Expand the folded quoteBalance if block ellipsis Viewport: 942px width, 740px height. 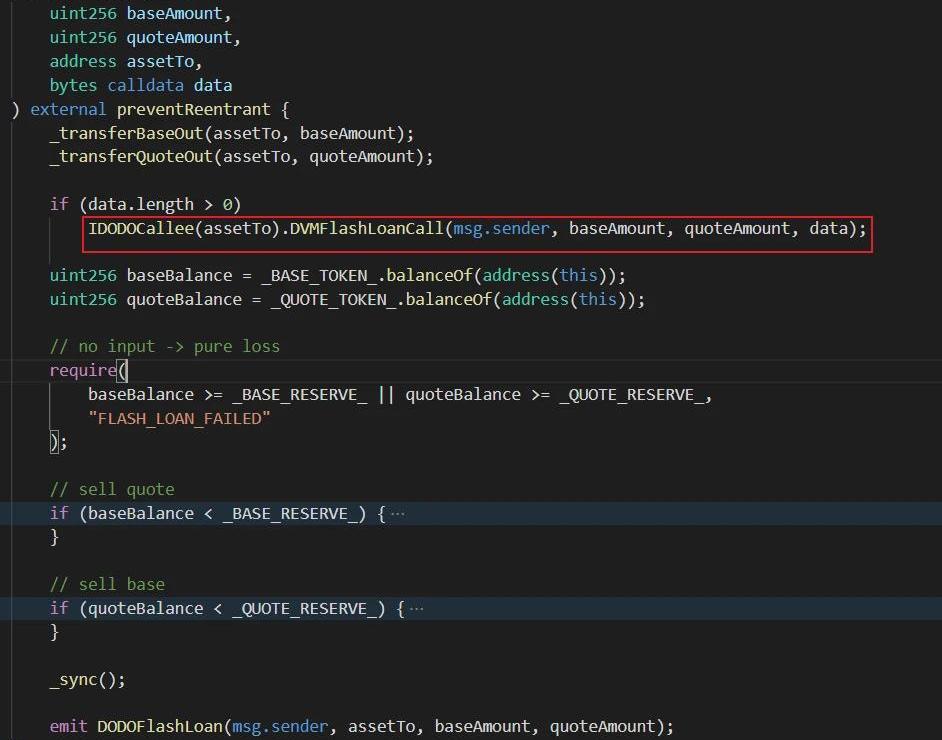[x=417, y=608]
